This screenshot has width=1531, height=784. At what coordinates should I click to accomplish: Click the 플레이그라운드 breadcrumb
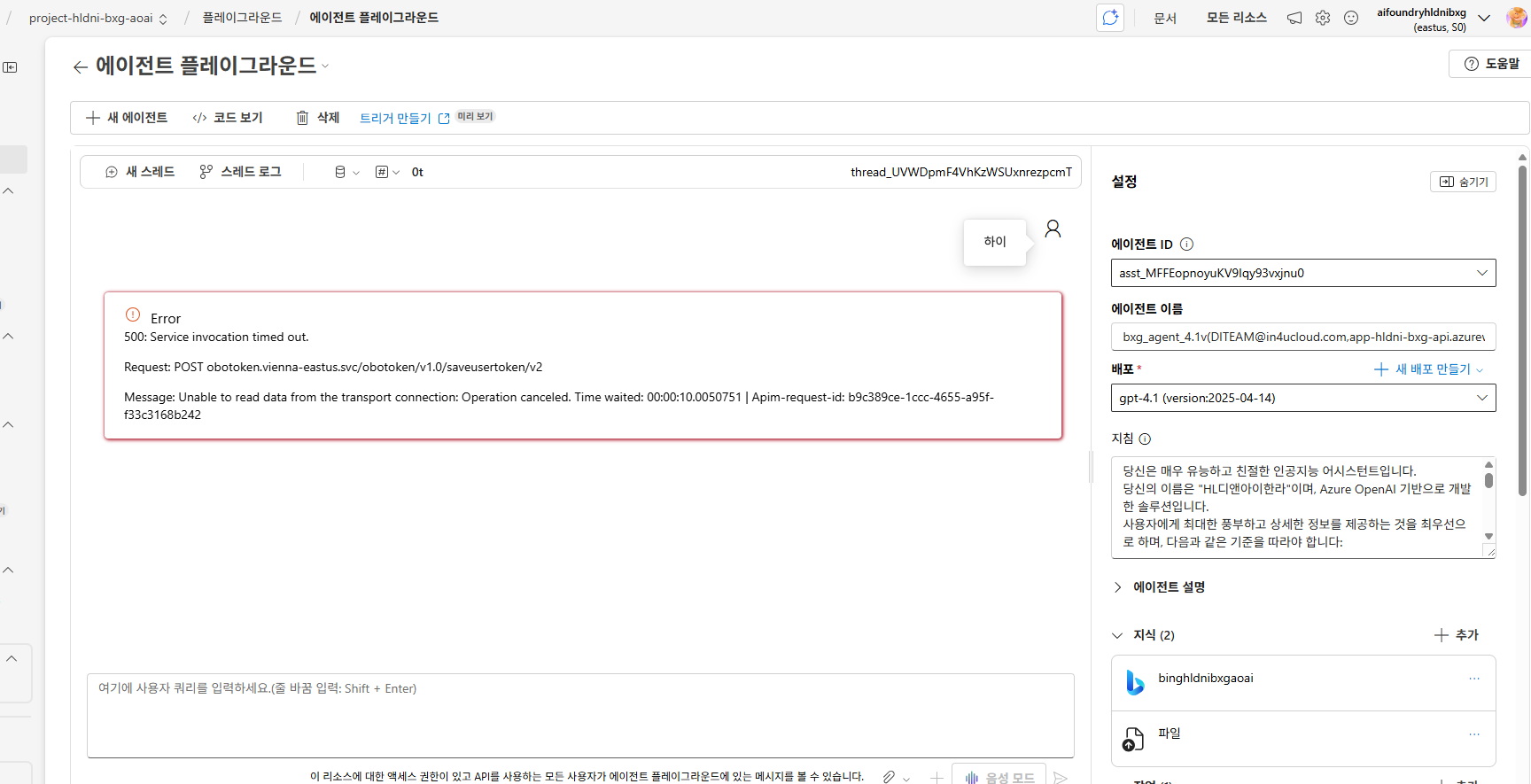242,18
